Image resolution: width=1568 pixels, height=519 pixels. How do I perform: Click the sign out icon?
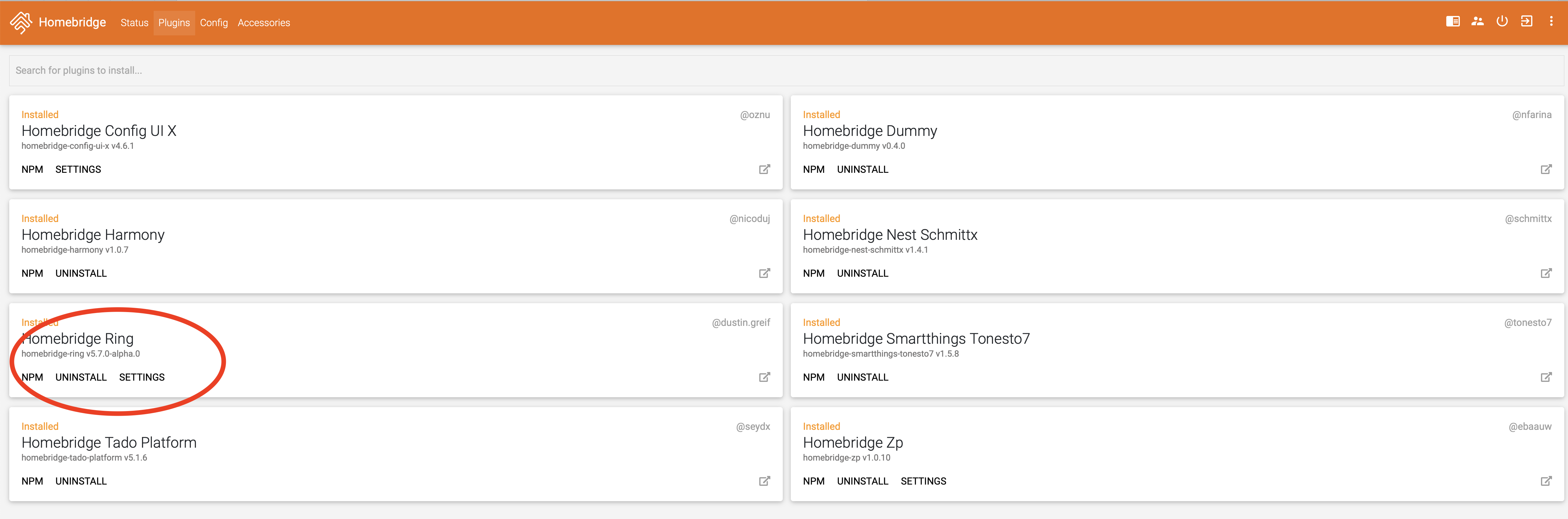click(x=1527, y=21)
